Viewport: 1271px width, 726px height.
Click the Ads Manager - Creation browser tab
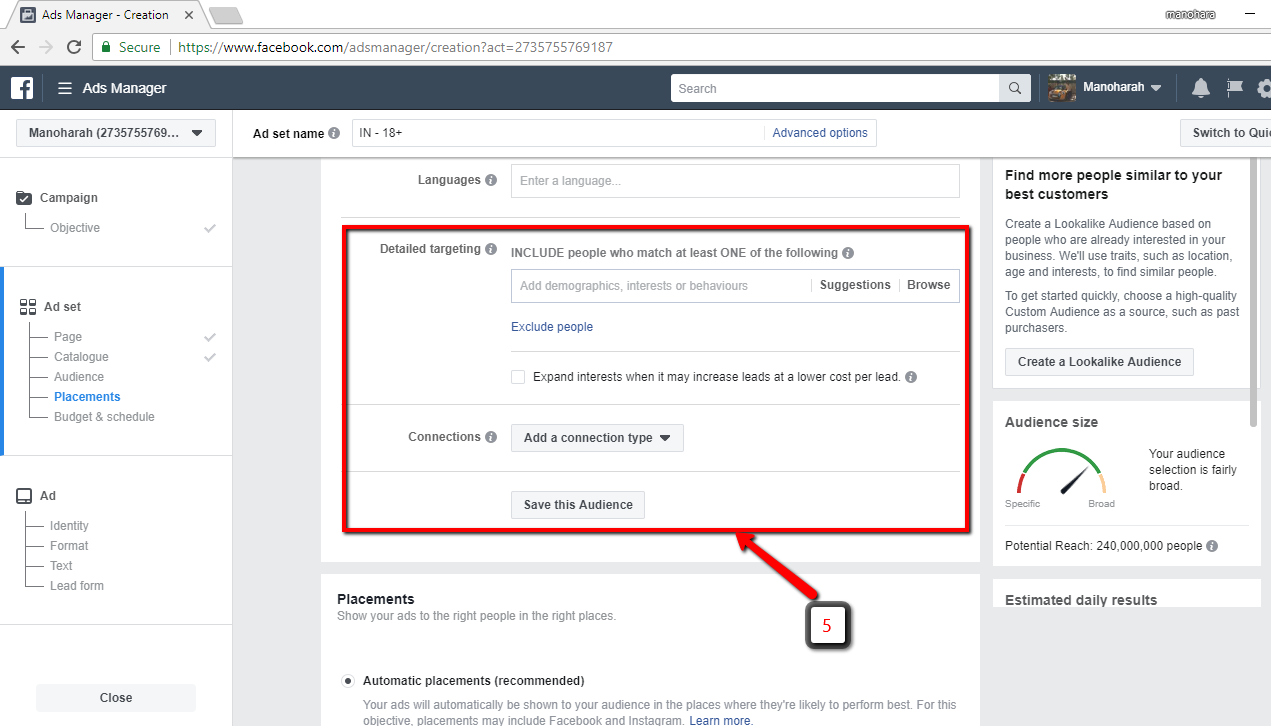point(105,15)
